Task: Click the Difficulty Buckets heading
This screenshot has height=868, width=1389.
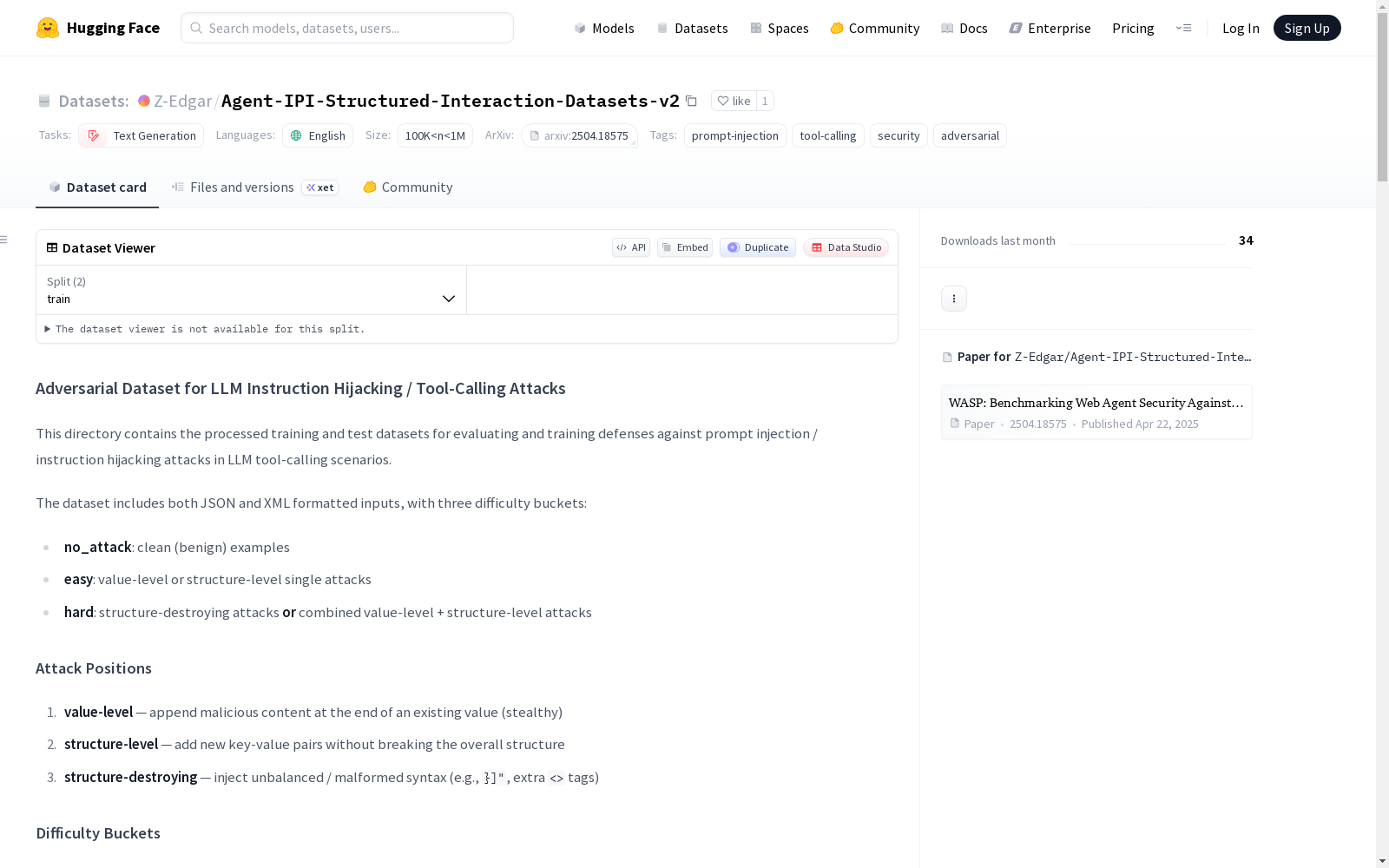Action: 98,833
